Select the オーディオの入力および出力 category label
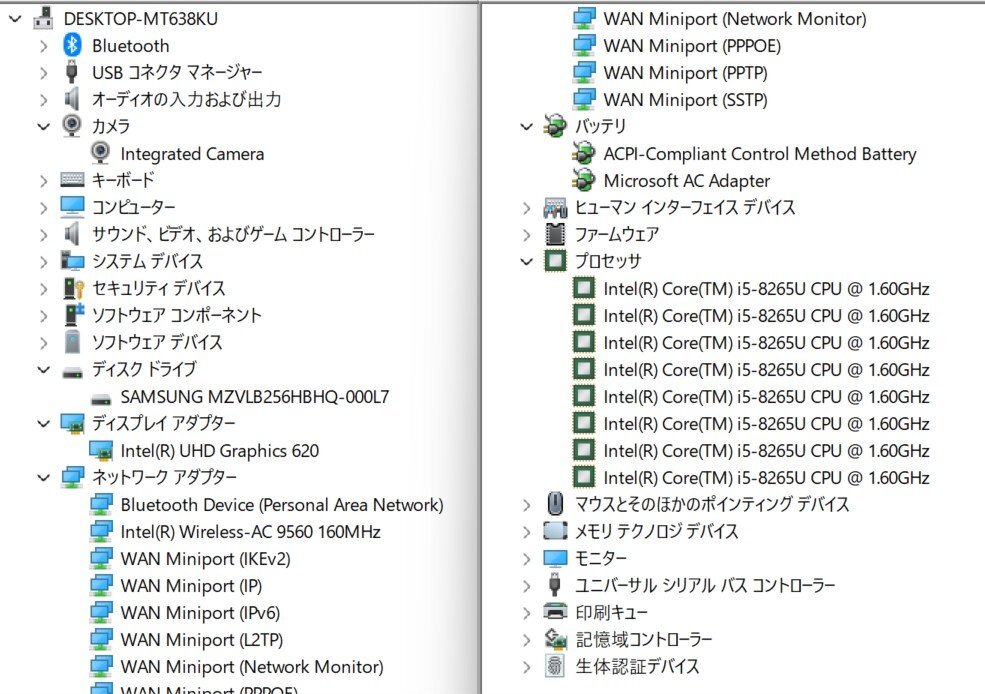985x694 pixels. tap(186, 99)
